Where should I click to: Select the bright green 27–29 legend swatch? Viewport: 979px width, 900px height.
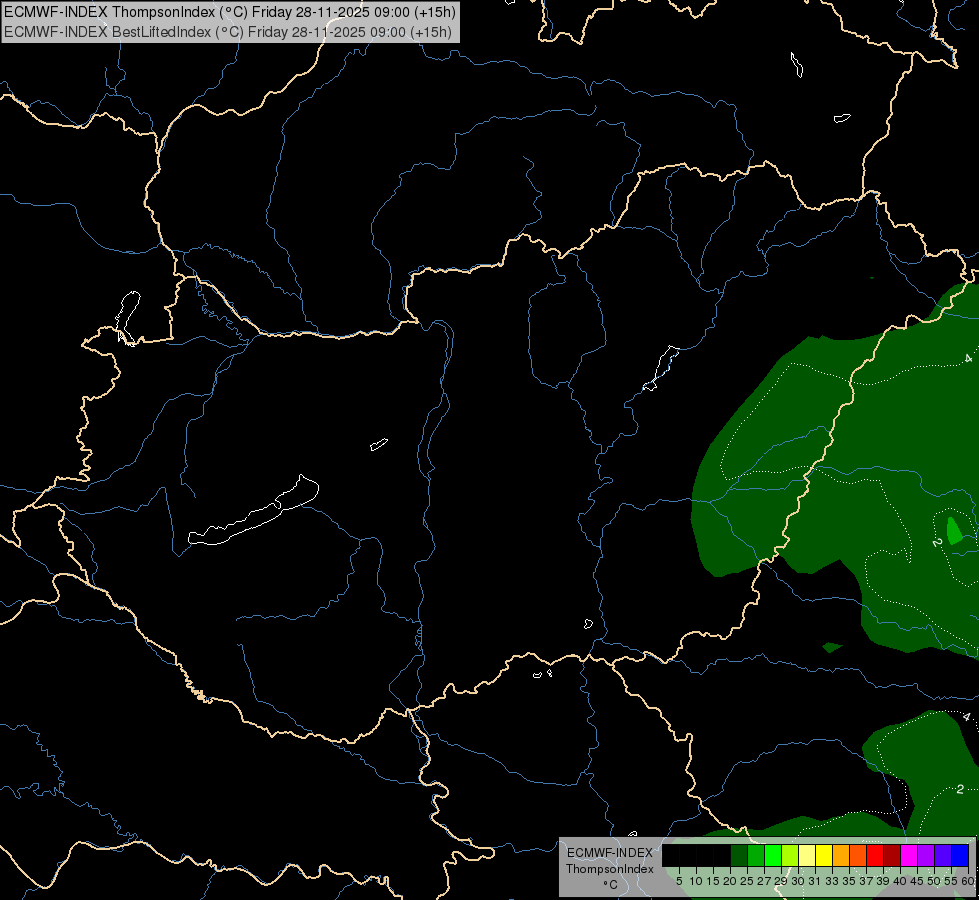click(773, 855)
